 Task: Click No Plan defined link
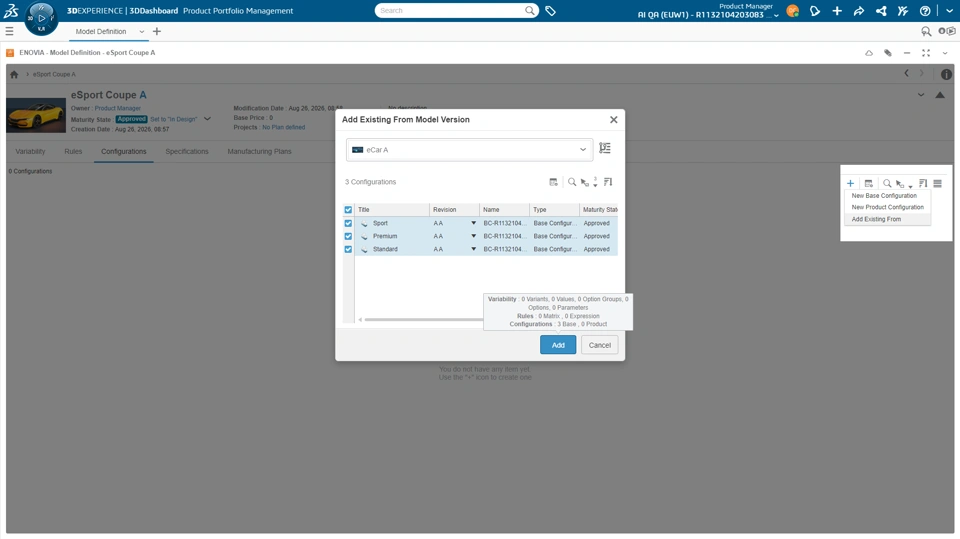pyautogui.click(x=283, y=127)
